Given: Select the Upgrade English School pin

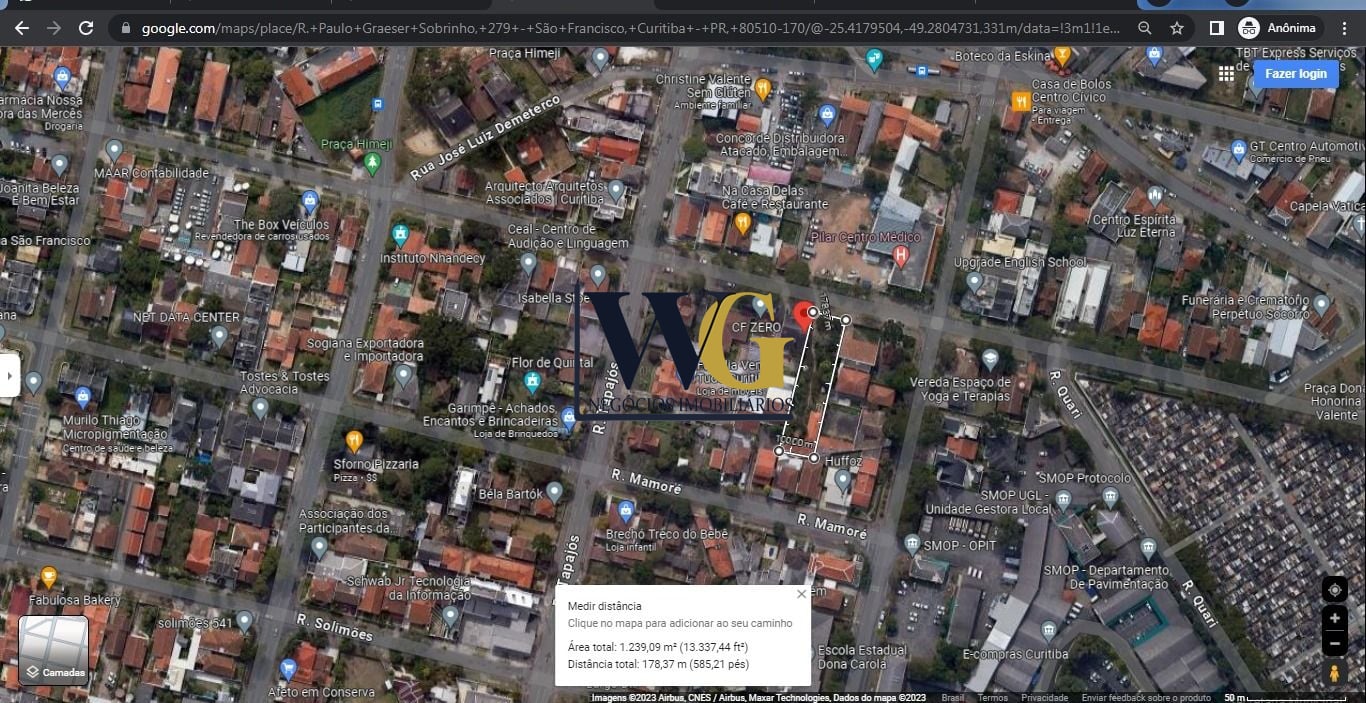Looking at the screenshot, I should [x=974, y=281].
